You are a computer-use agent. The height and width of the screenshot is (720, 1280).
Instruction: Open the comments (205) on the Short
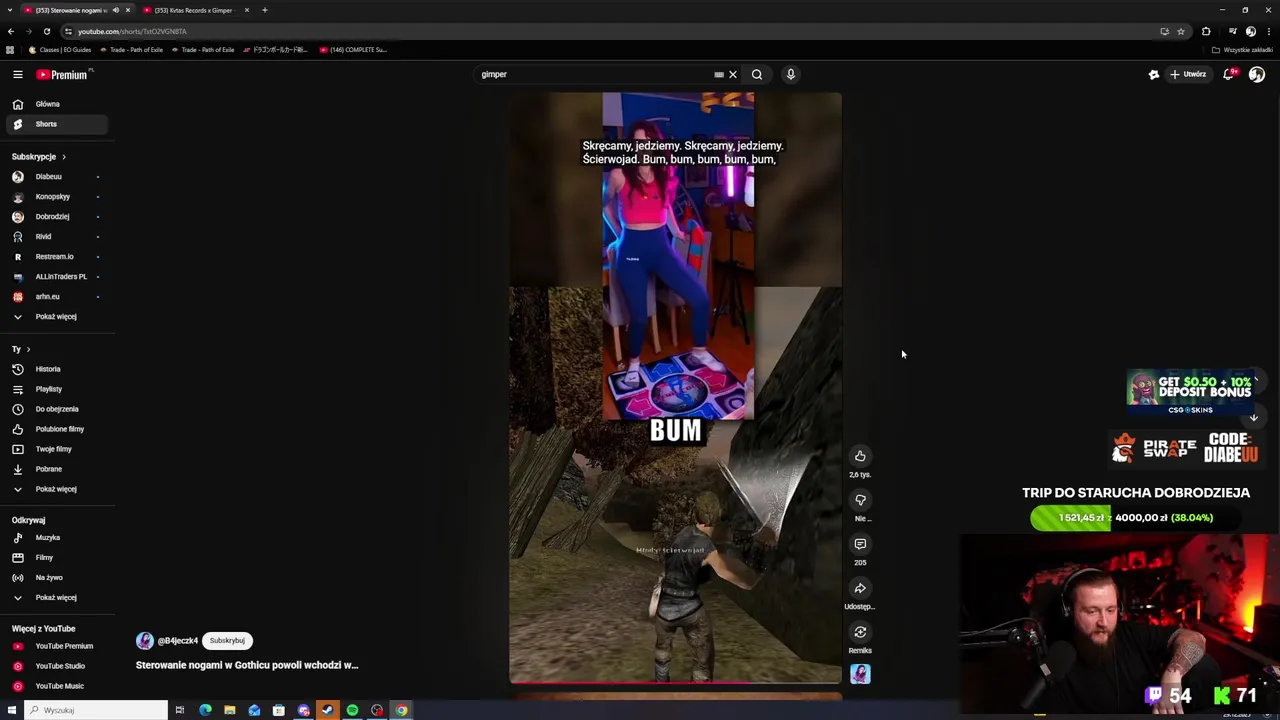click(860, 544)
